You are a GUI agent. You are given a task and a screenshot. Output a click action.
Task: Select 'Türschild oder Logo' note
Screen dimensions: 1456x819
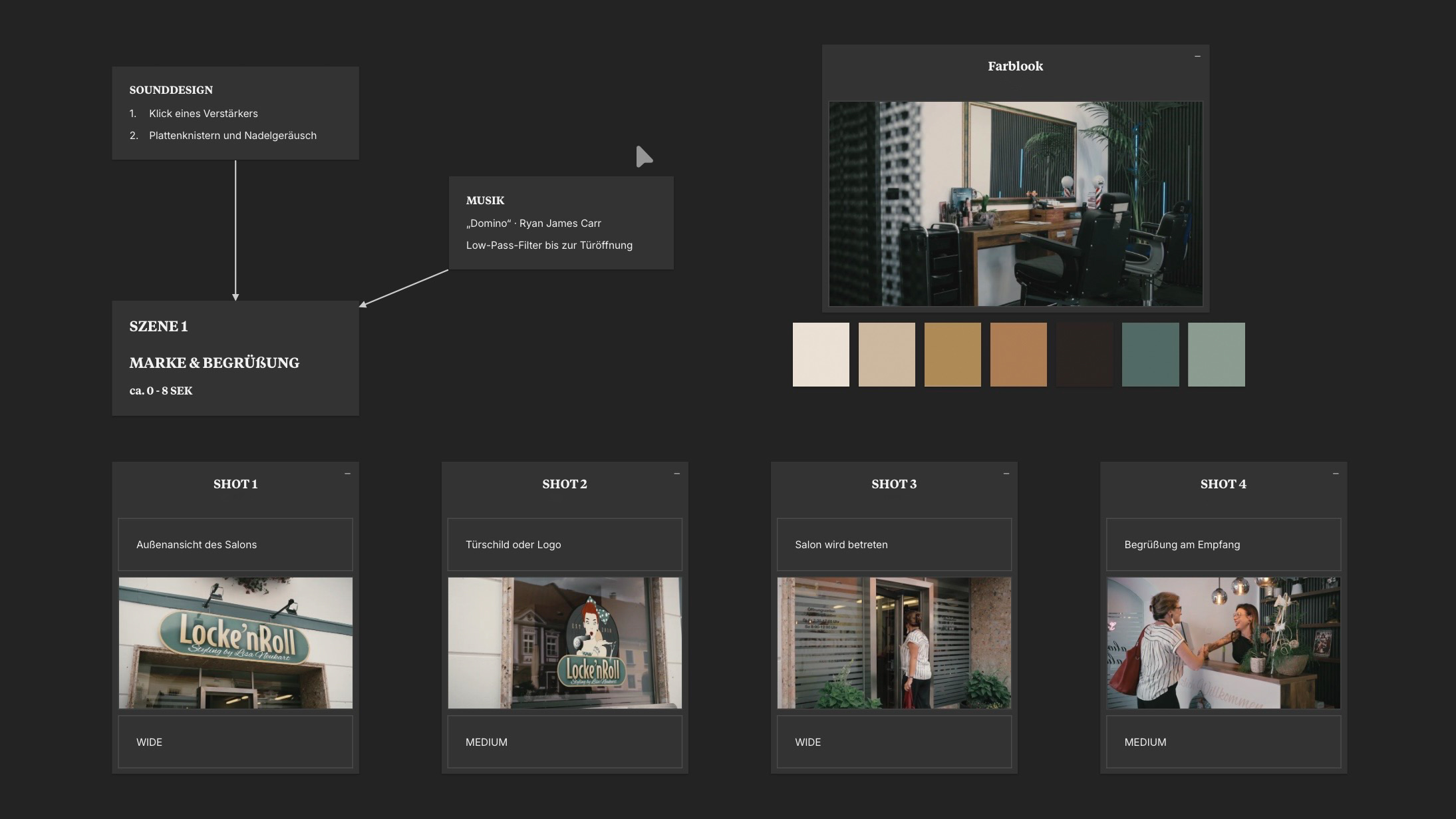[565, 544]
